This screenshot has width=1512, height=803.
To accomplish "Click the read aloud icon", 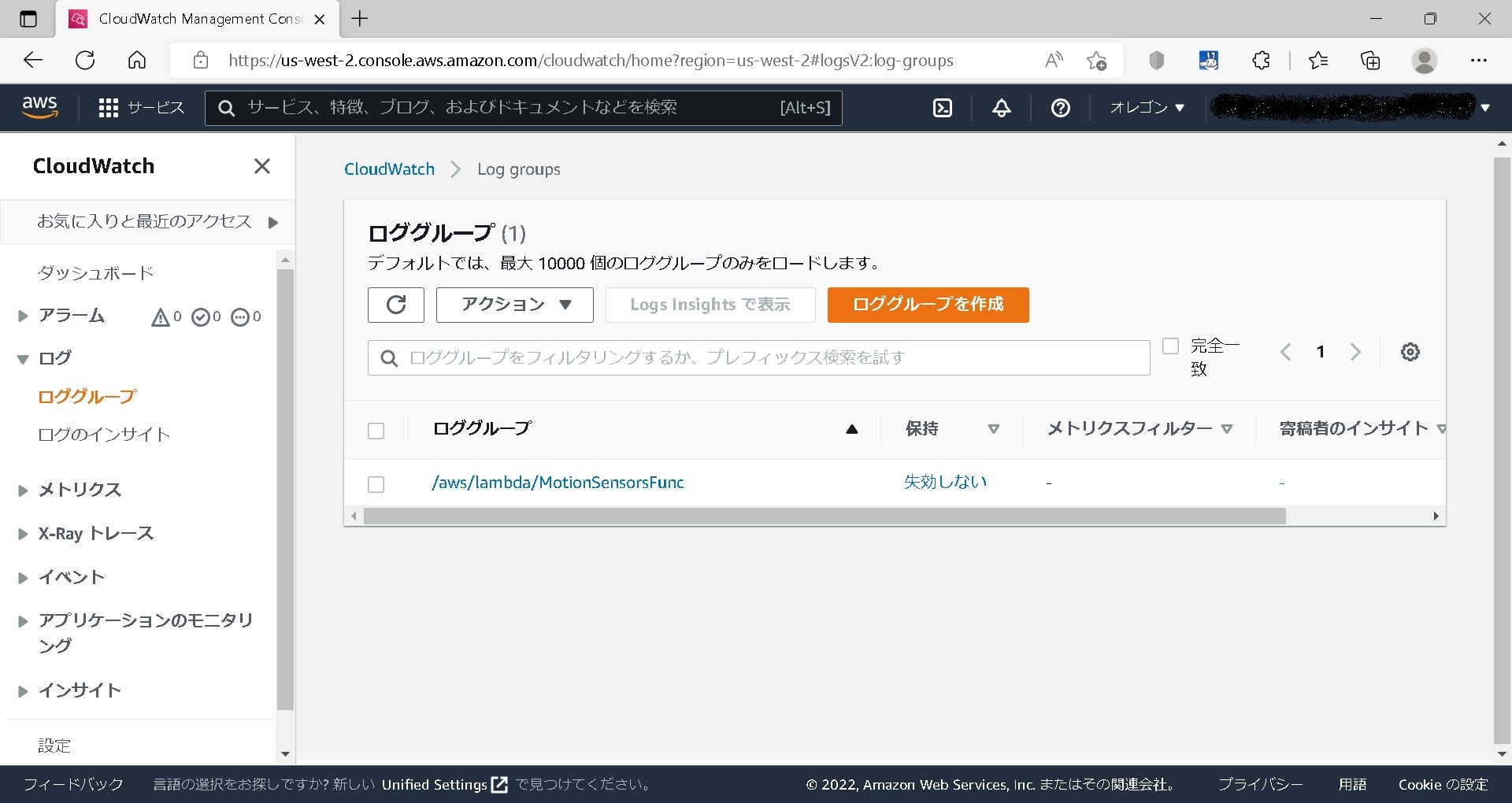I will click(1054, 60).
